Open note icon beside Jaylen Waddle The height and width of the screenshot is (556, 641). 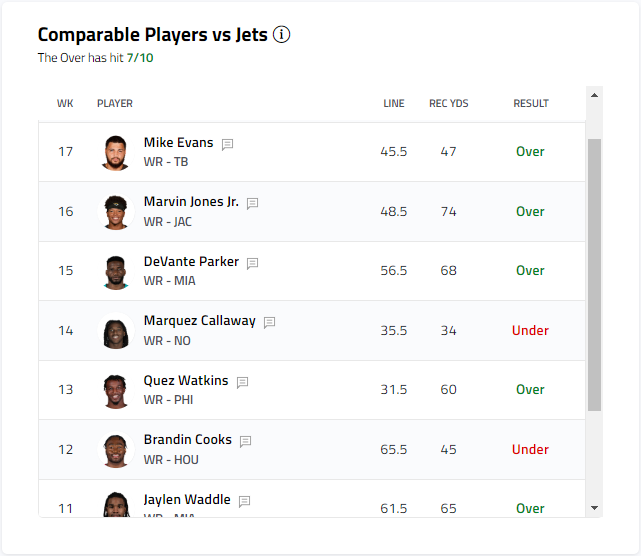pos(245,501)
